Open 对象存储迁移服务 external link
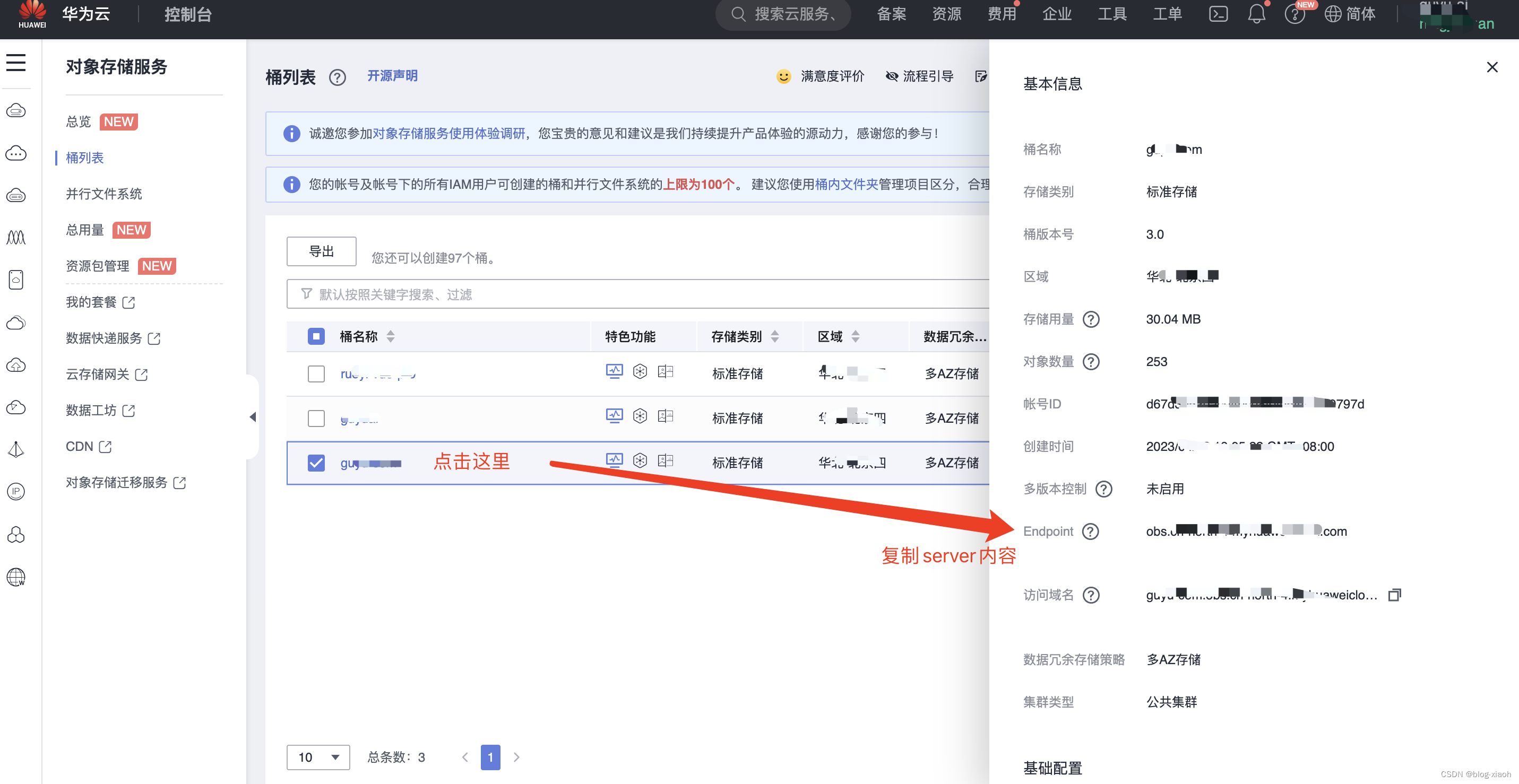 pyautogui.click(x=126, y=483)
